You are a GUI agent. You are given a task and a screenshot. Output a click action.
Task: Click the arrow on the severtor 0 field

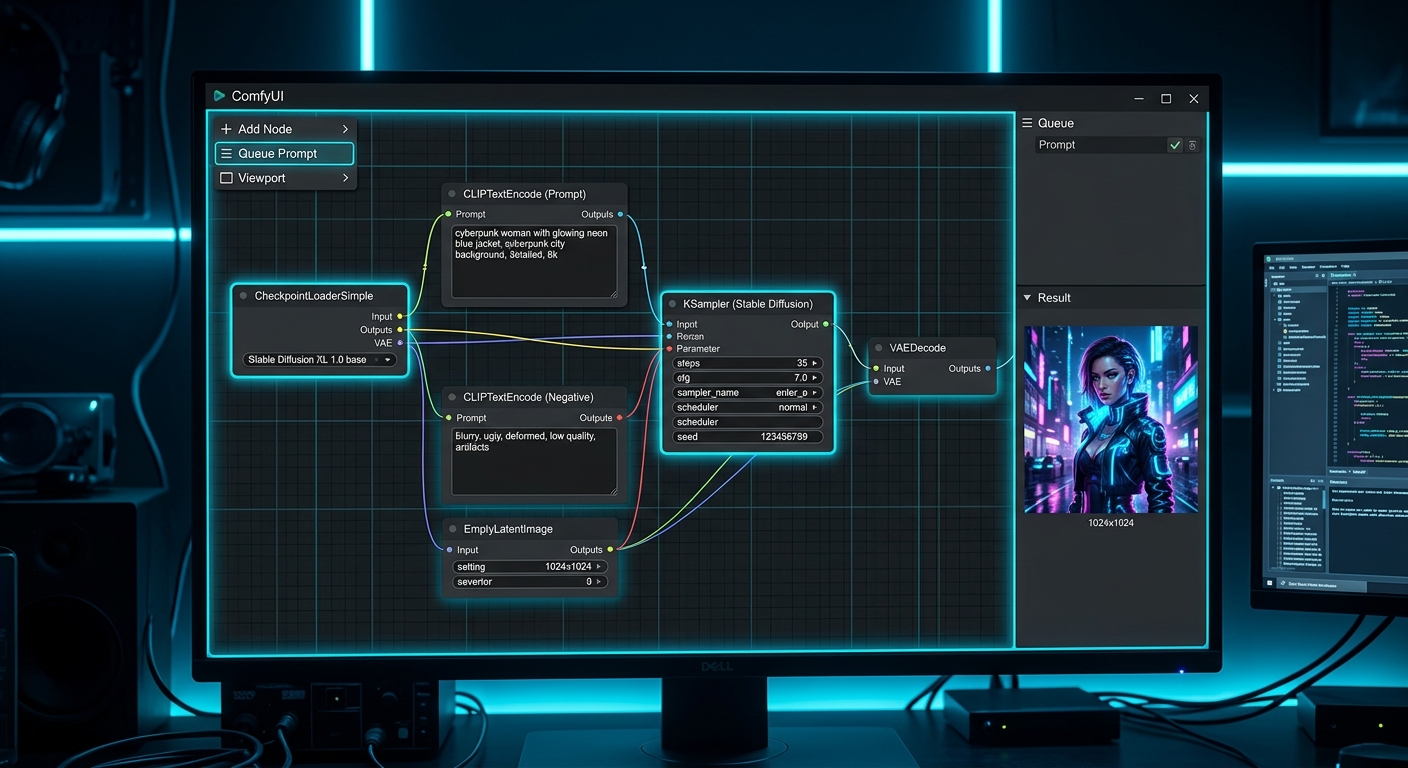600,582
